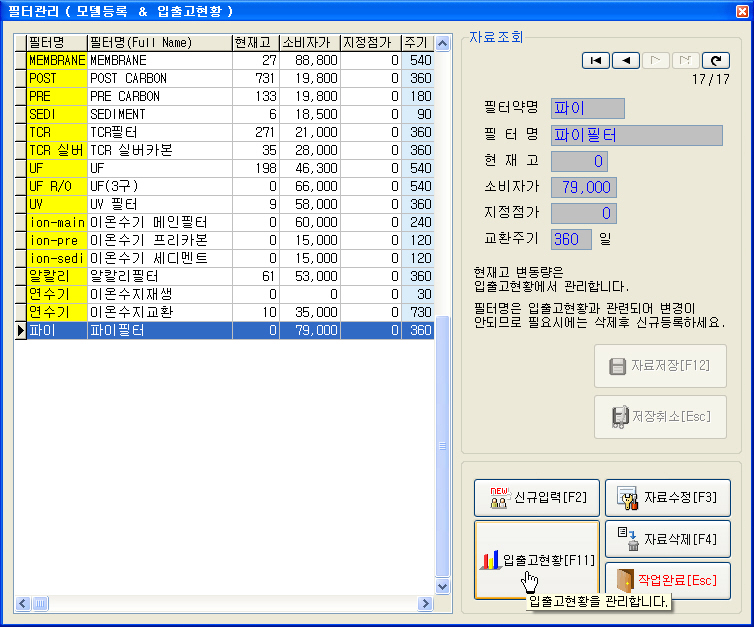Click 자료삭제[F4] delete data button
754x627 pixels.
(x=667, y=539)
